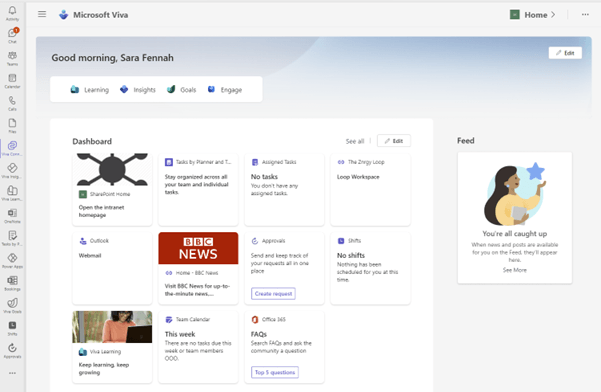Click 'Loop Workspace' text
Viewport: 601px width, 392px height.
[358, 177]
